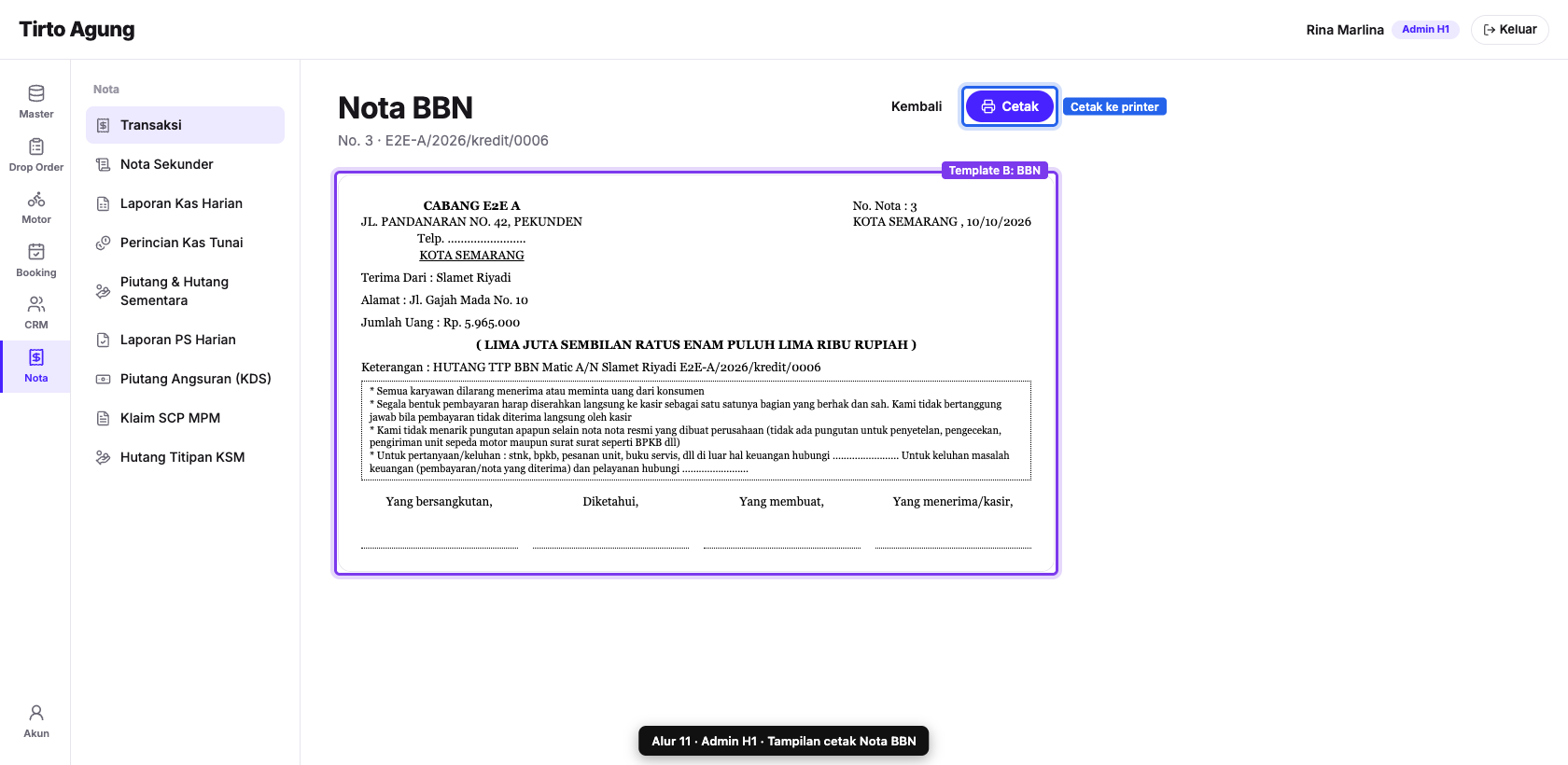
Task: Open the Booking calendar section
Action: pos(35,260)
